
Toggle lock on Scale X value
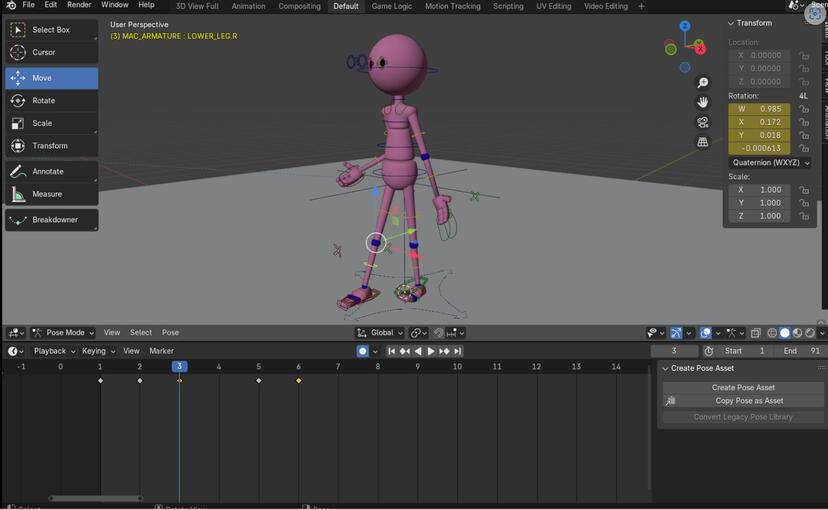(804, 190)
